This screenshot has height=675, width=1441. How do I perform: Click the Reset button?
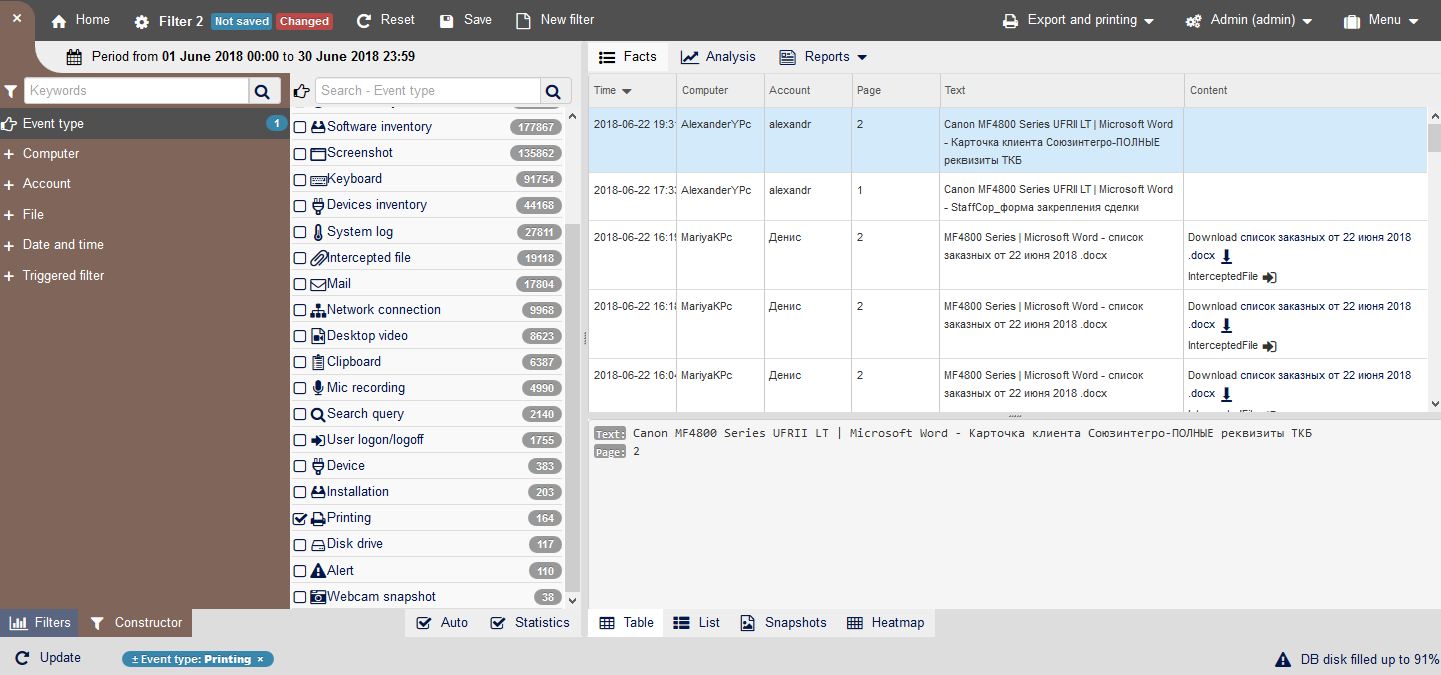pos(385,20)
